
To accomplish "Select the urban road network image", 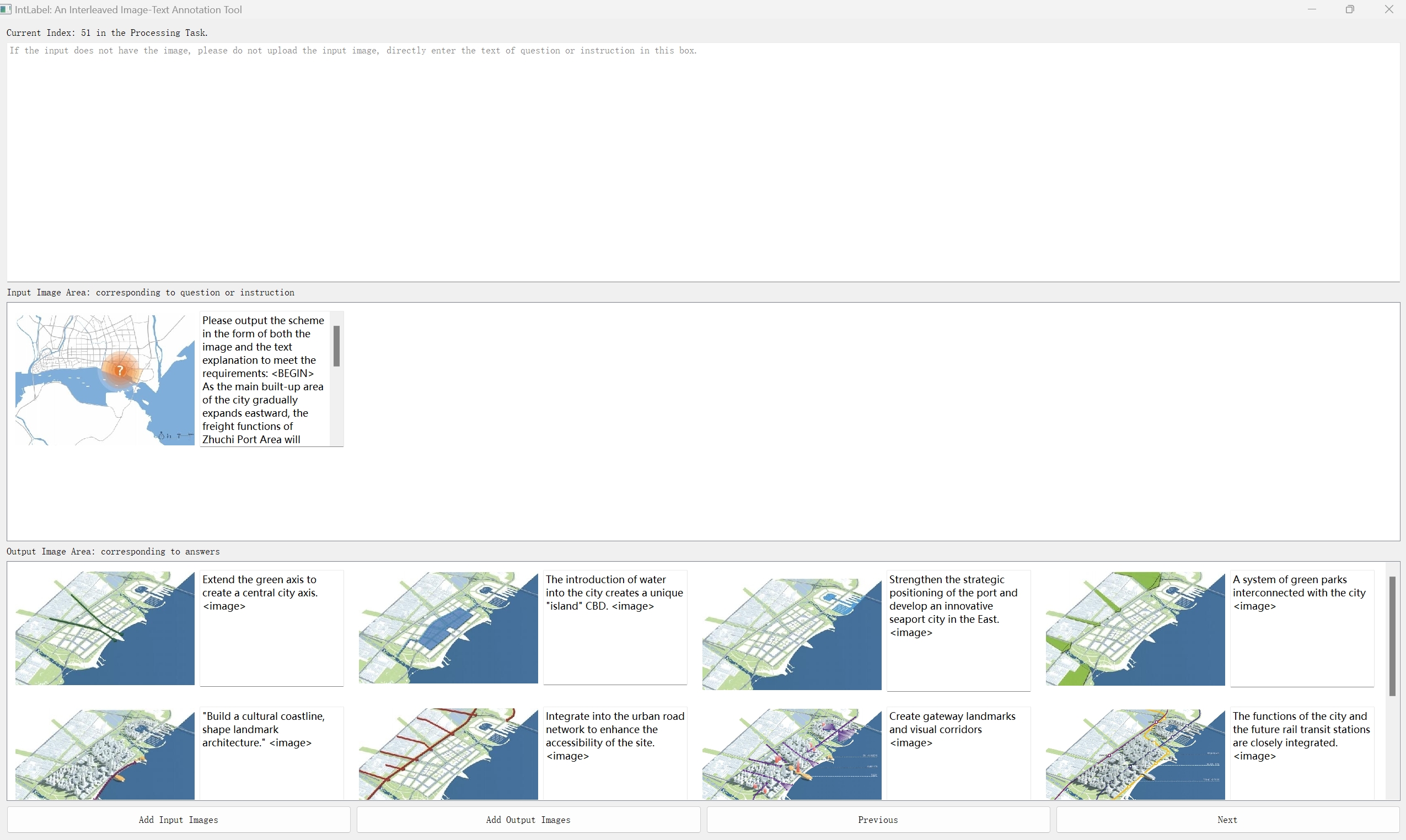I will (x=448, y=754).
